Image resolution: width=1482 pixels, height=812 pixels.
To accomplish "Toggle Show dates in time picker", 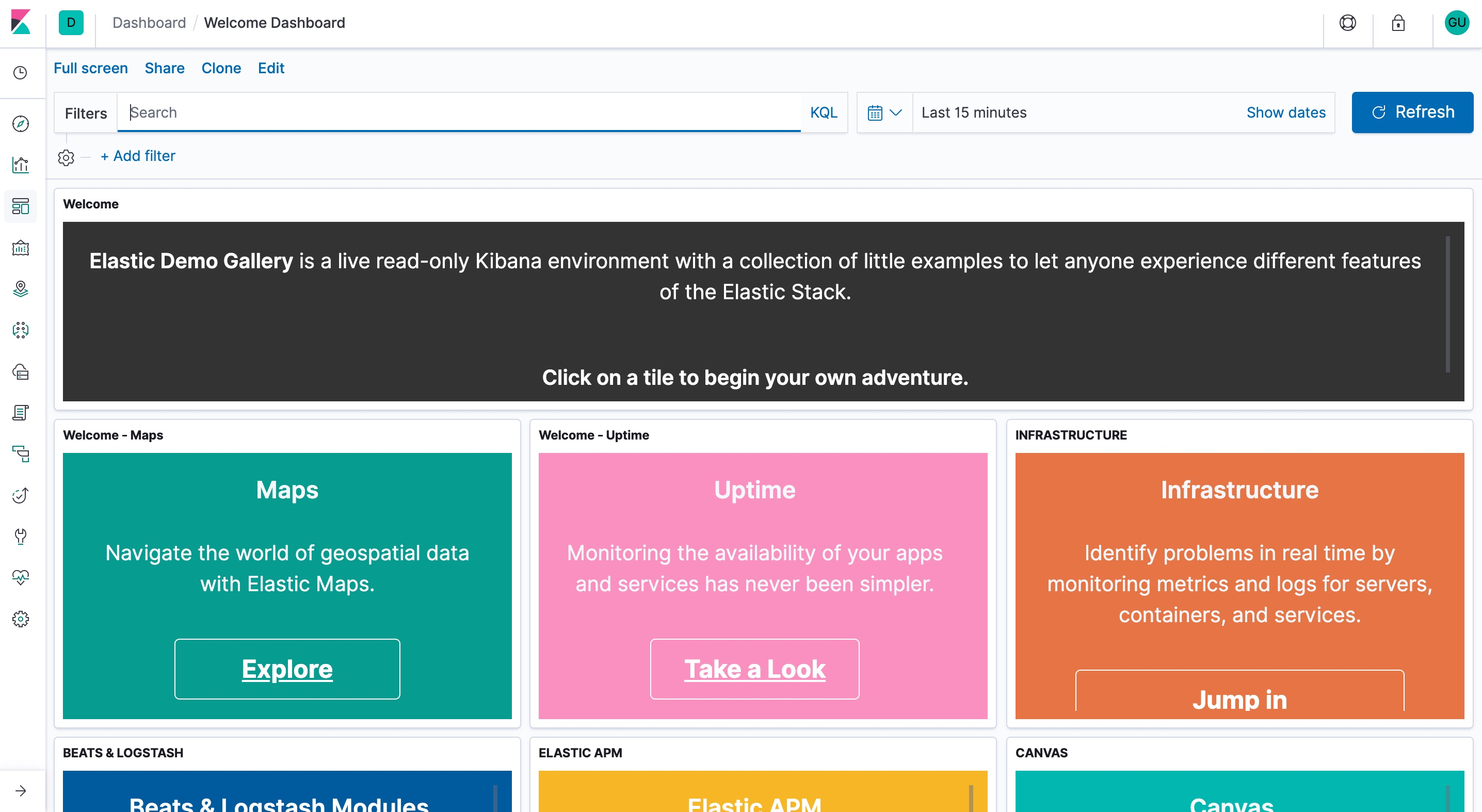I will coord(1286,112).
